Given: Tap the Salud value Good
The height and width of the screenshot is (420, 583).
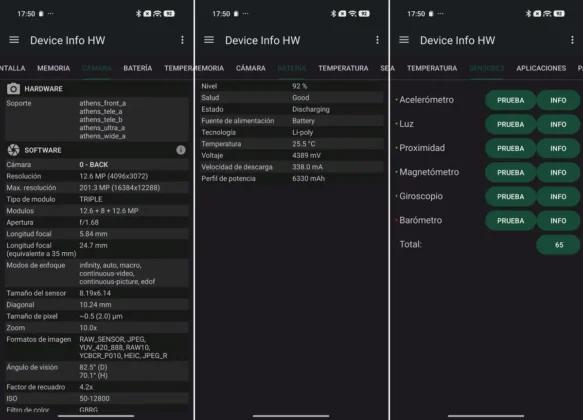Looking at the screenshot, I should point(300,98).
